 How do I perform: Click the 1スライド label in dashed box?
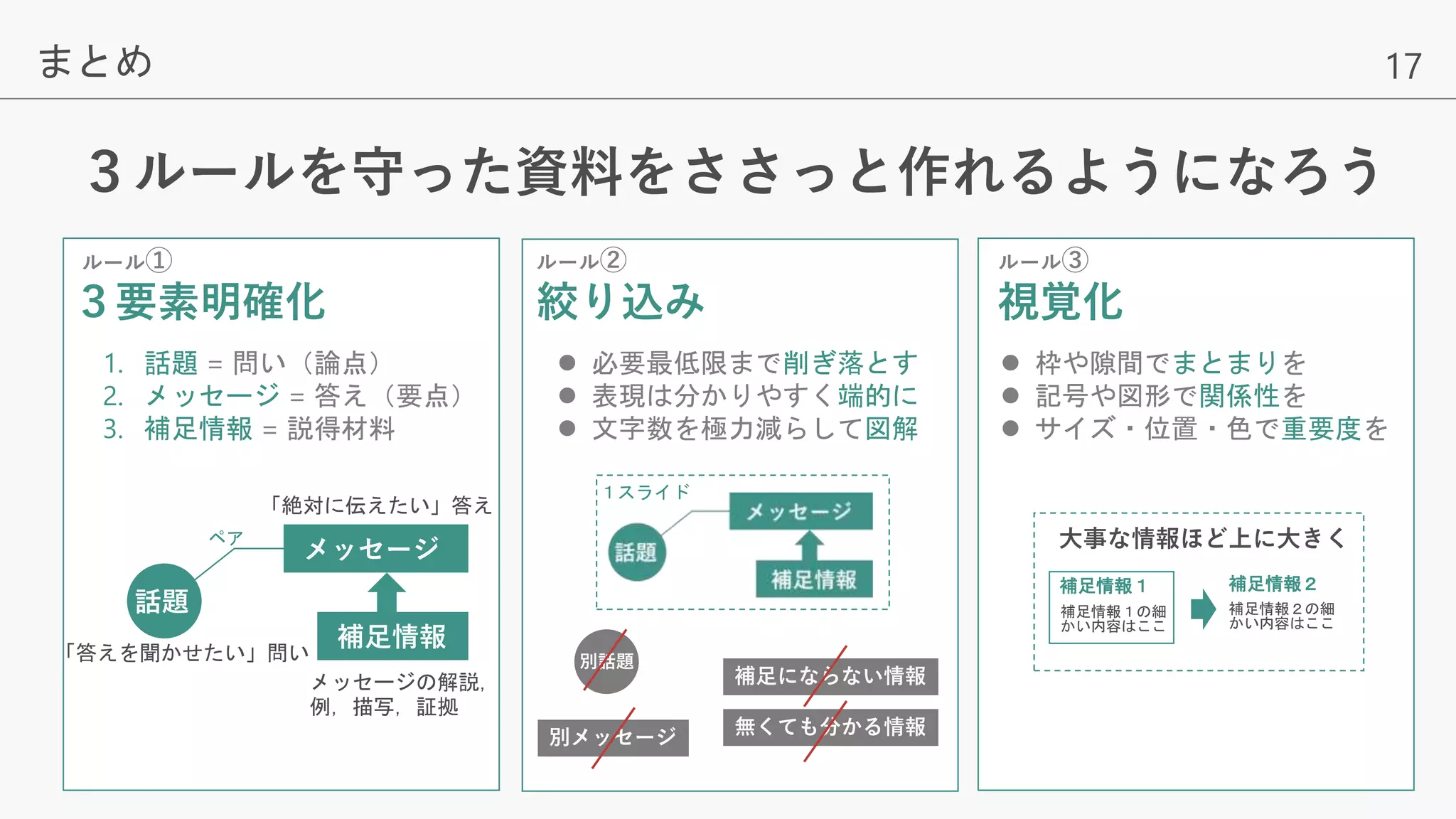coord(647,492)
